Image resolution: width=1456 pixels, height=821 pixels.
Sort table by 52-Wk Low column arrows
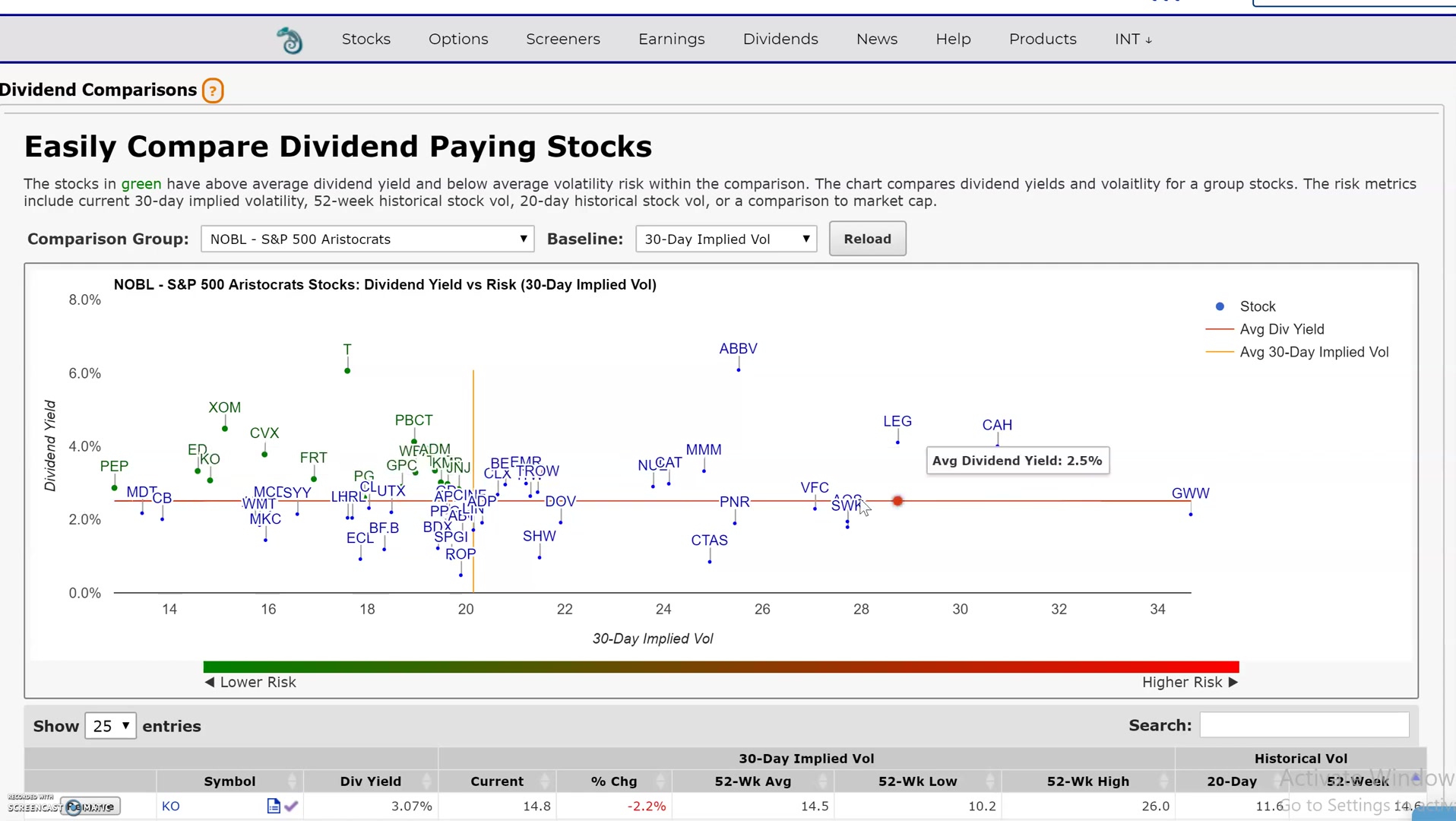pyautogui.click(x=989, y=781)
